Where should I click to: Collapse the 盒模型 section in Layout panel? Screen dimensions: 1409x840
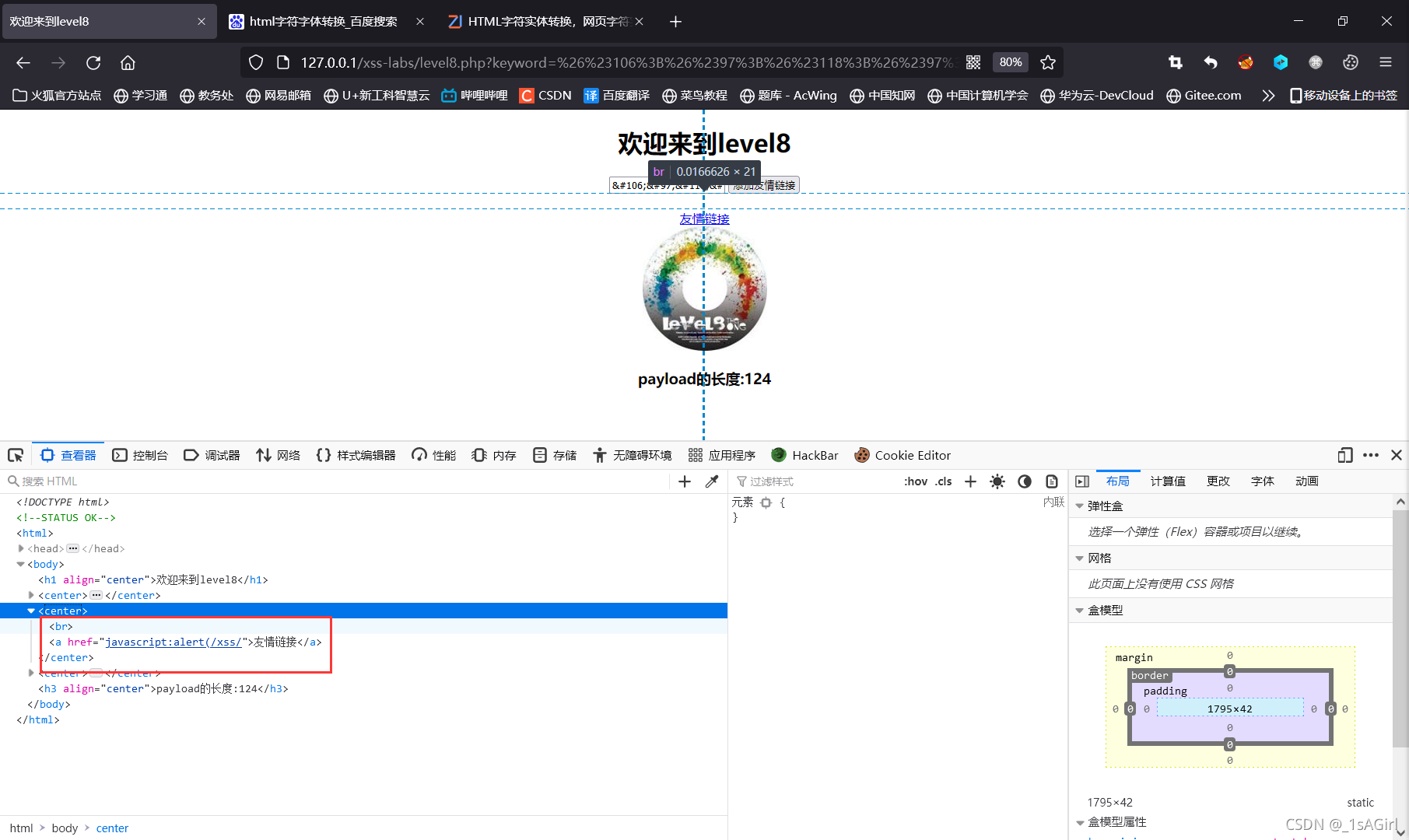click(x=1079, y=610)
